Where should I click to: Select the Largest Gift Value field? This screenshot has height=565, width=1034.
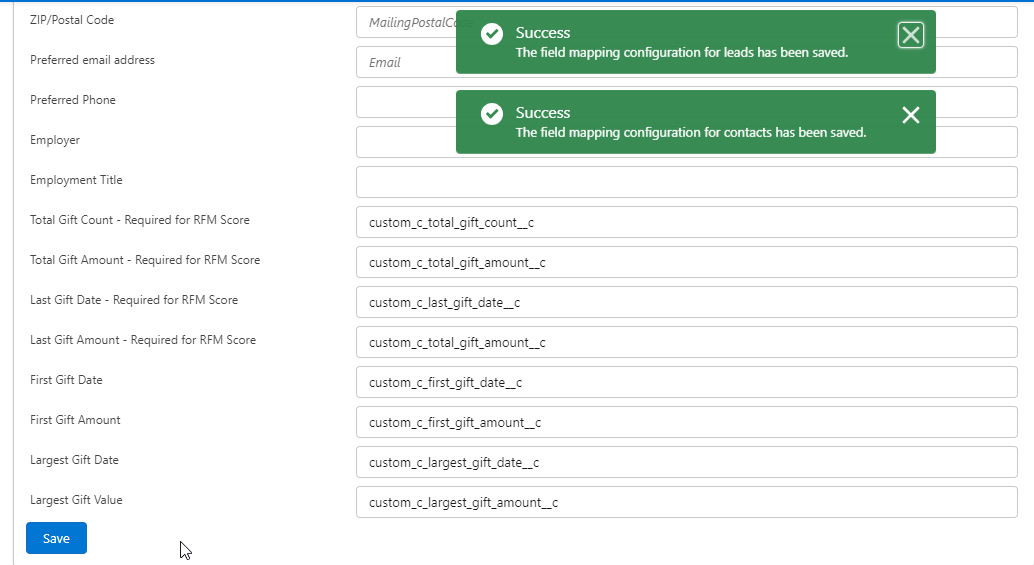click(686, 502)
